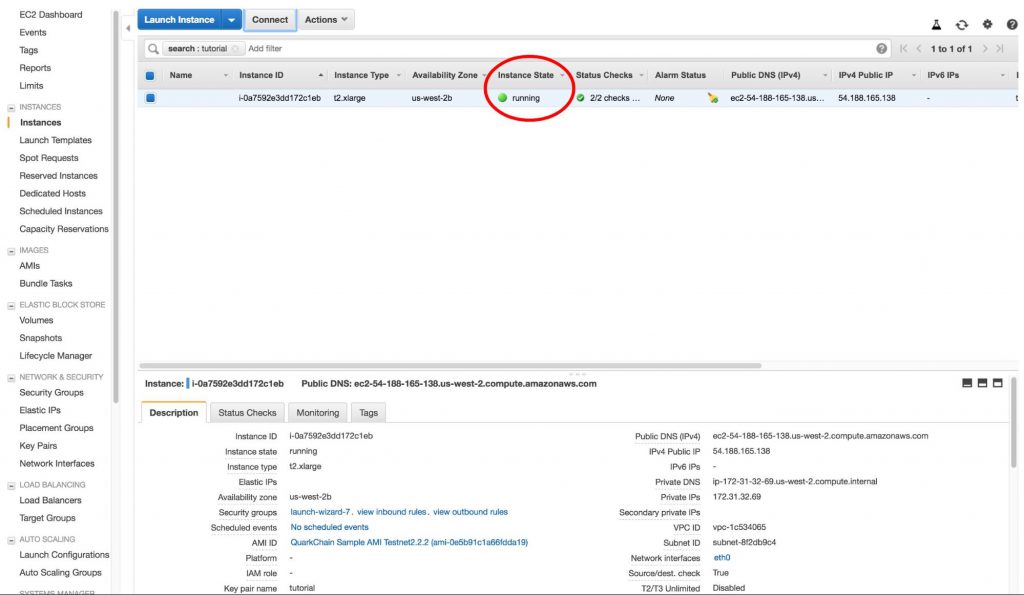Toggle checkbox for instance i-0a7592e3dd172c1eb
Viewport: 1024px width, 595px height.
coord(150,98)
